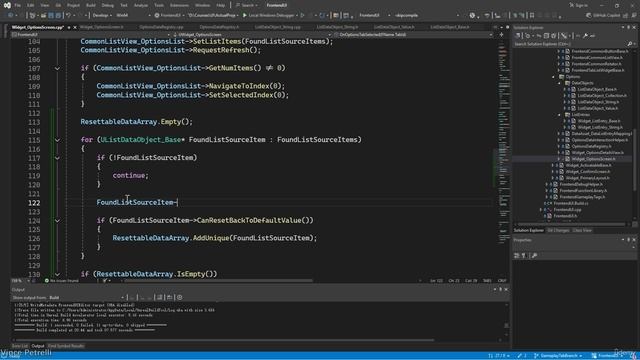The height and width of the screenshot is (360, 640).
Task: Open the -skipcompile arguments dropdown
Action: [x=427, y=15]
